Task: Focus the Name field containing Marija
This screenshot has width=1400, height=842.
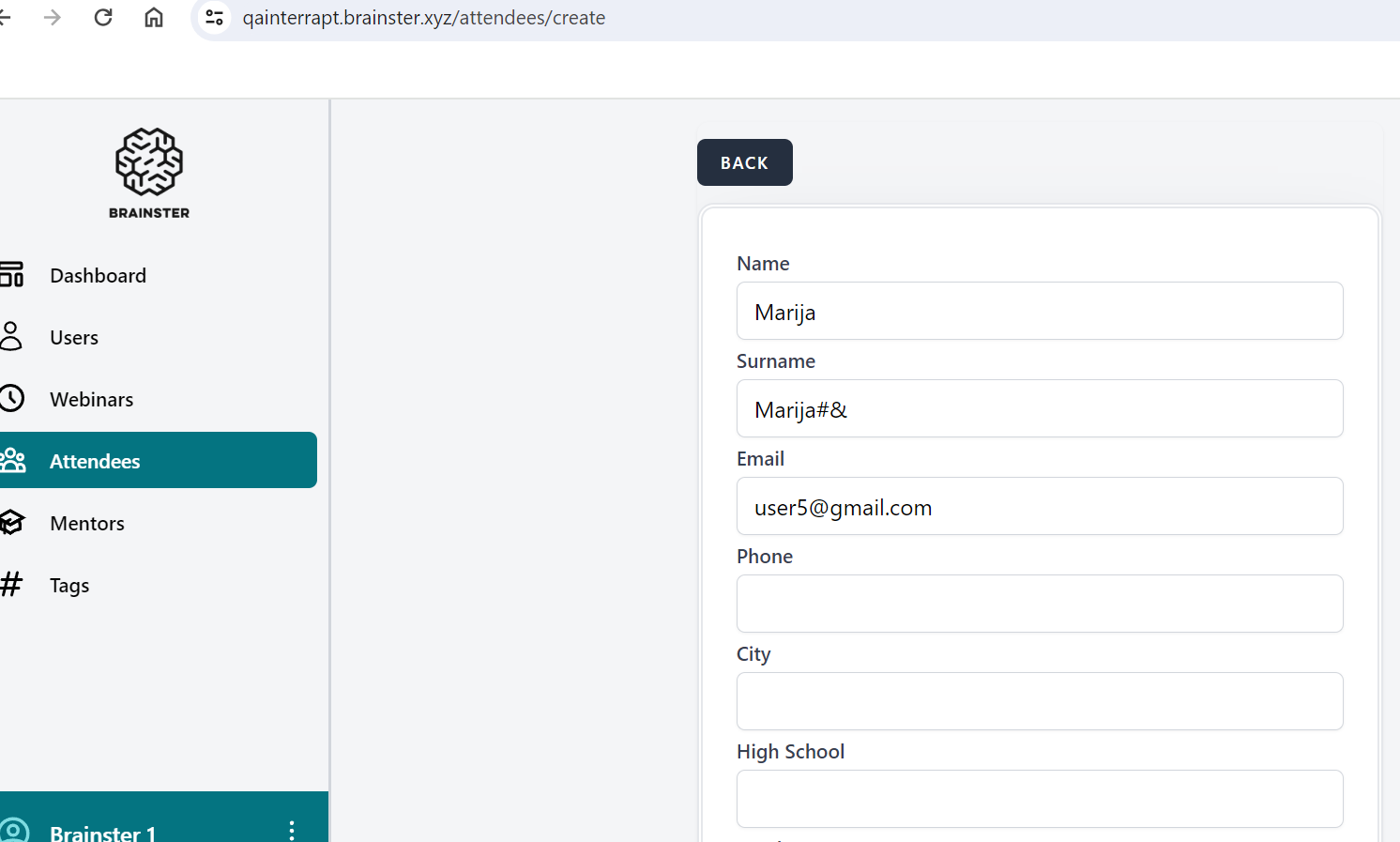Action: pos(1039,312)
